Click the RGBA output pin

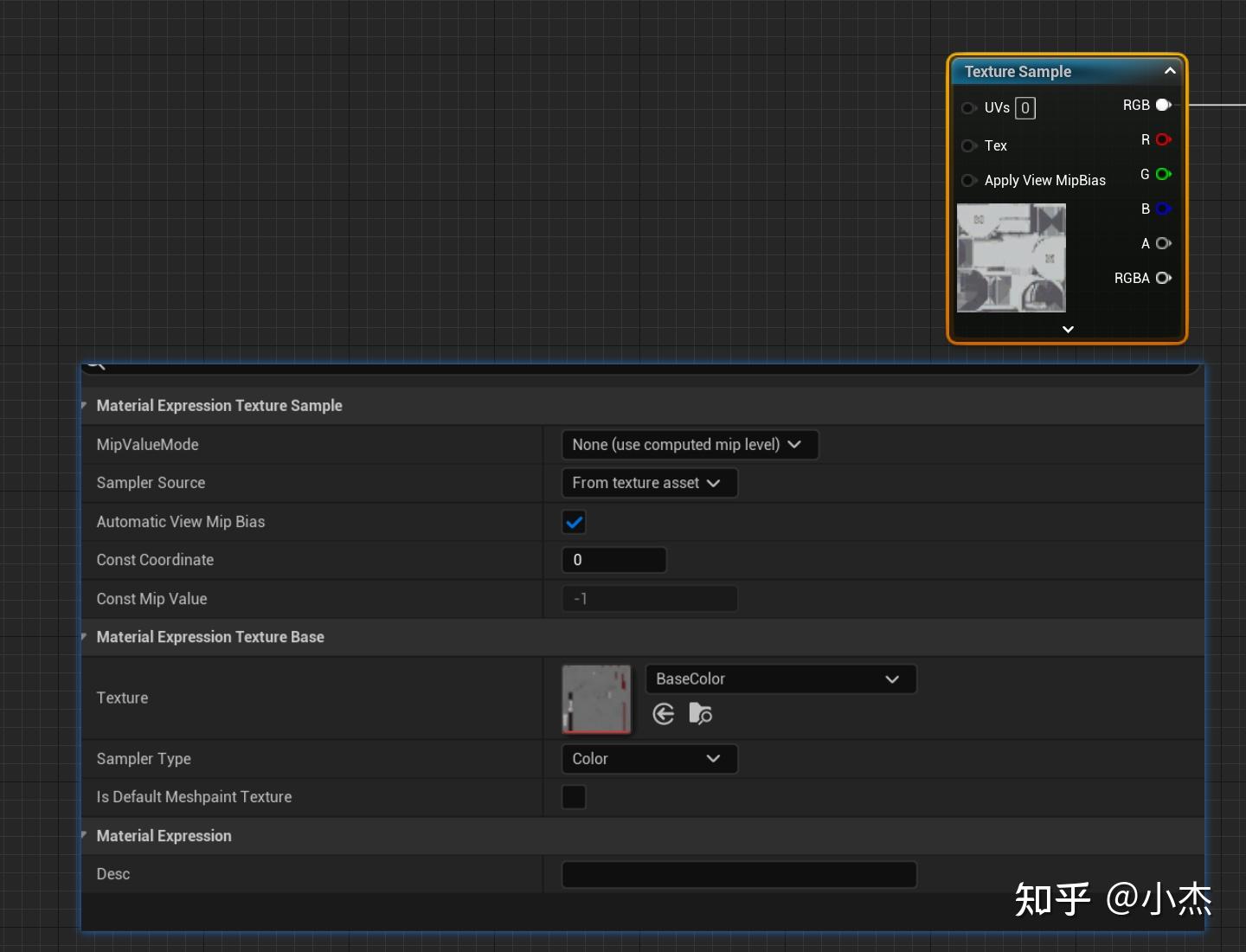tap(1163, 278)
